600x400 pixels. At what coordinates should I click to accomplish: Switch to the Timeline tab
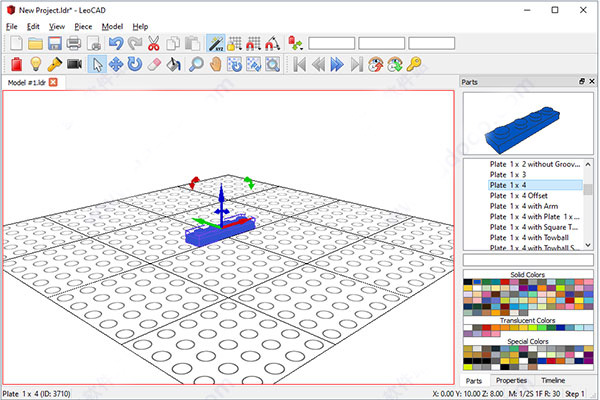tap(555, 381)
